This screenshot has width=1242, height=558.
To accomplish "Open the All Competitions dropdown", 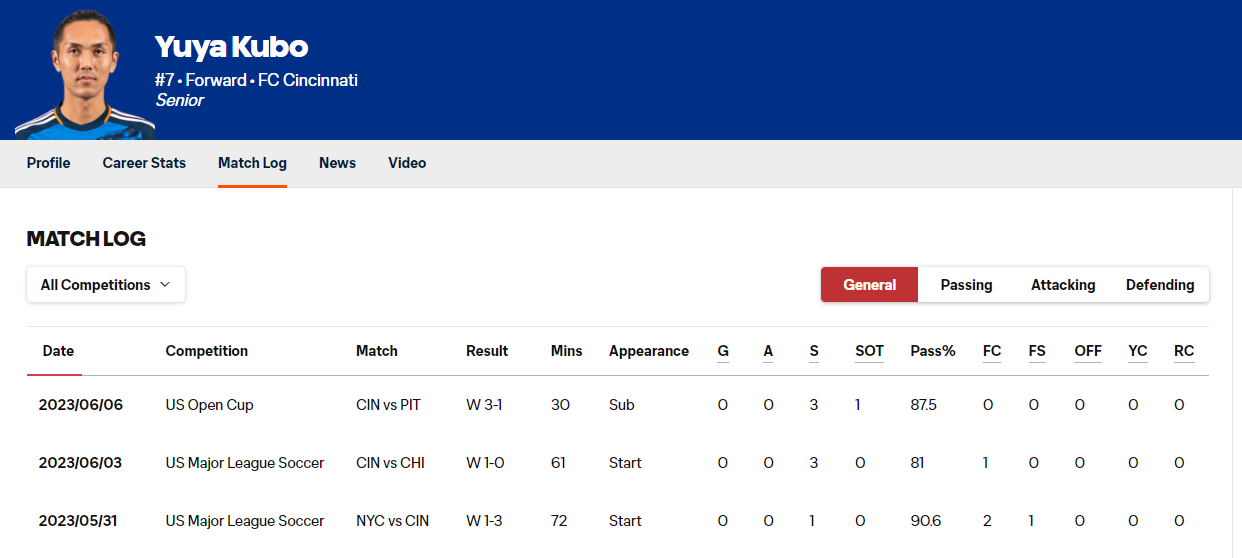I will click(x=106, y=285).
